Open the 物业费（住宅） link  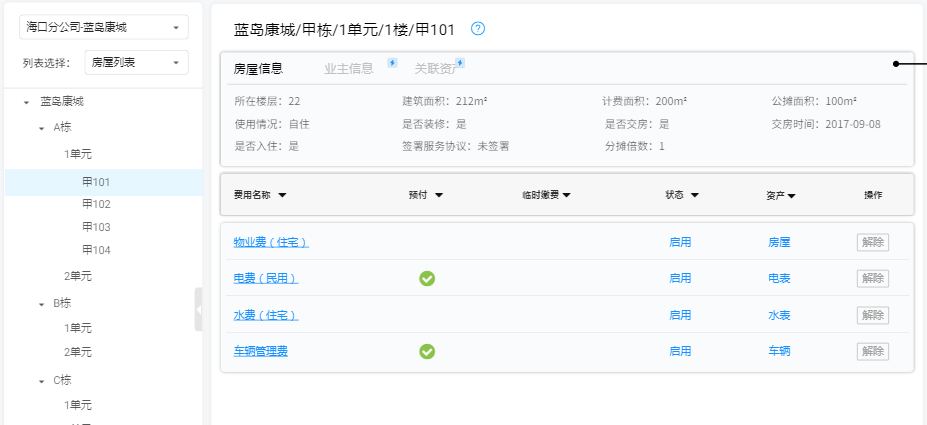(270, 242)
